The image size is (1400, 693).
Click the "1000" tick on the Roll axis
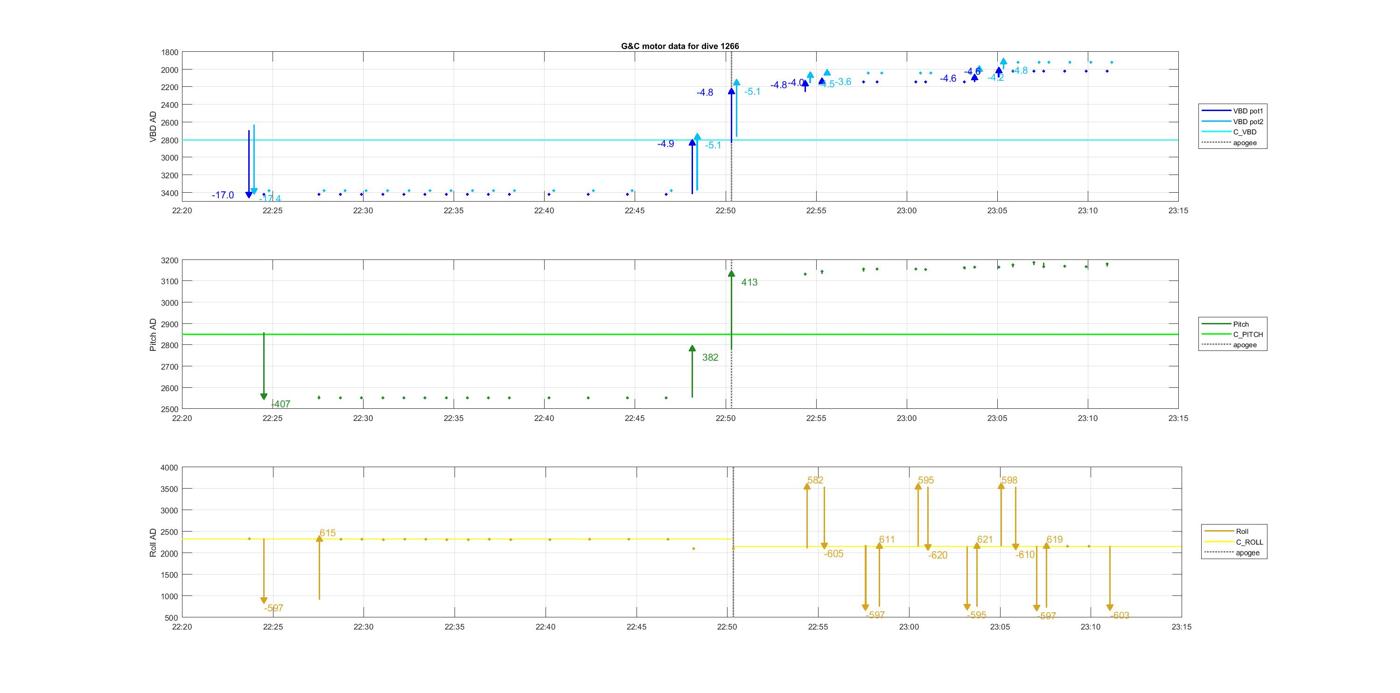170,597
